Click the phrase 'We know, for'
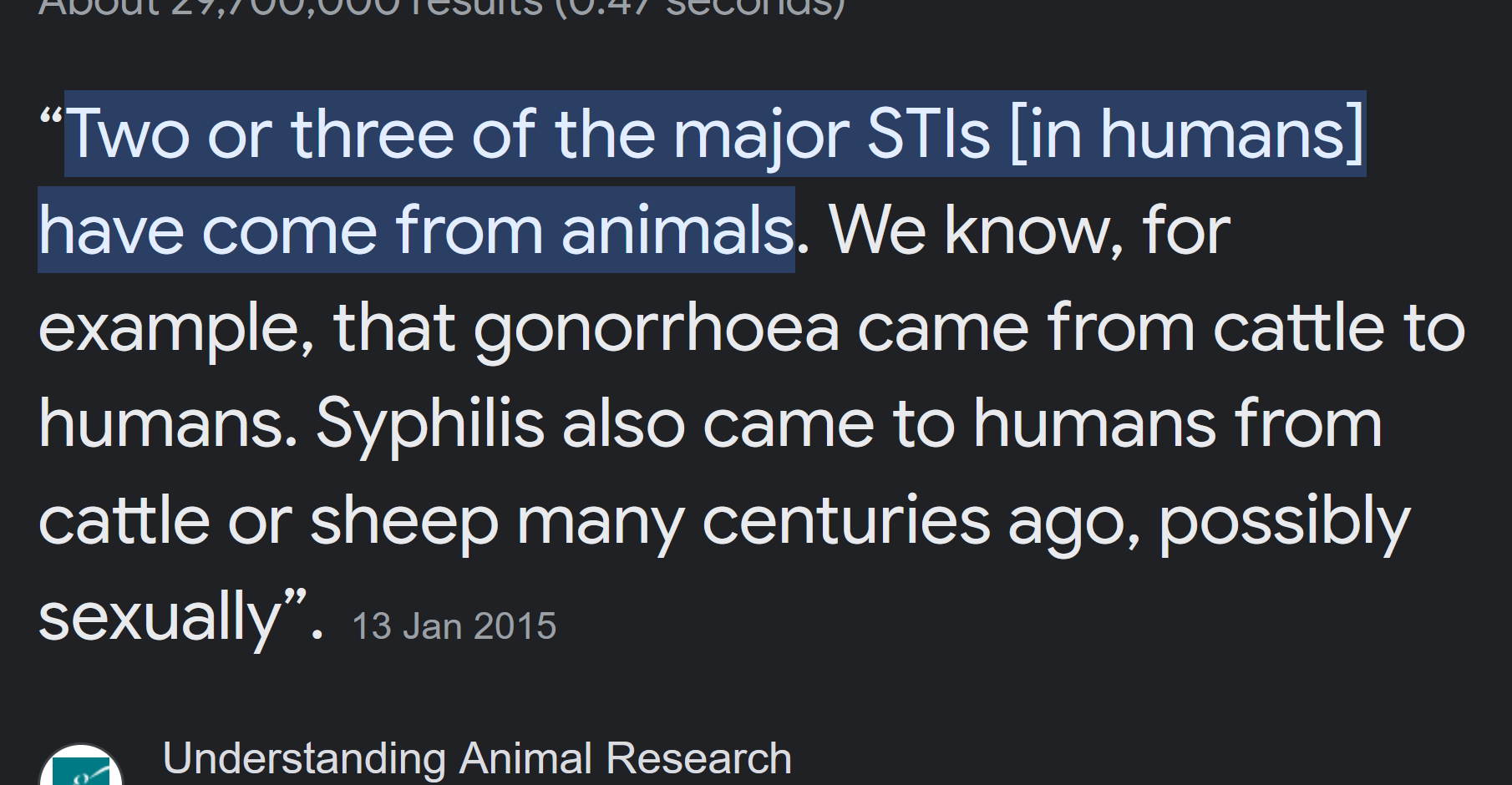 pos(1030,230)
